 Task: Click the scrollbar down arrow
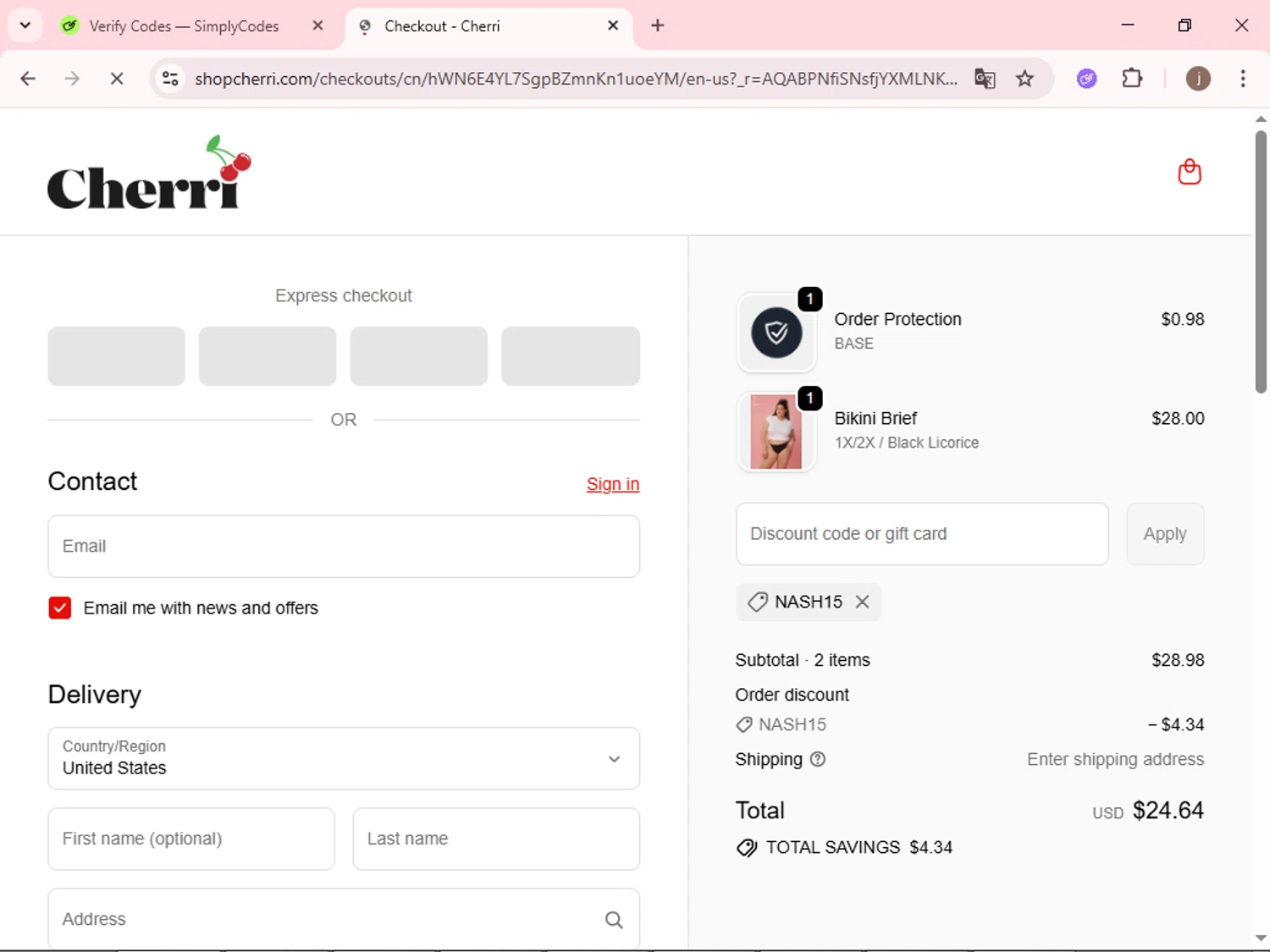pos(1261,938)
